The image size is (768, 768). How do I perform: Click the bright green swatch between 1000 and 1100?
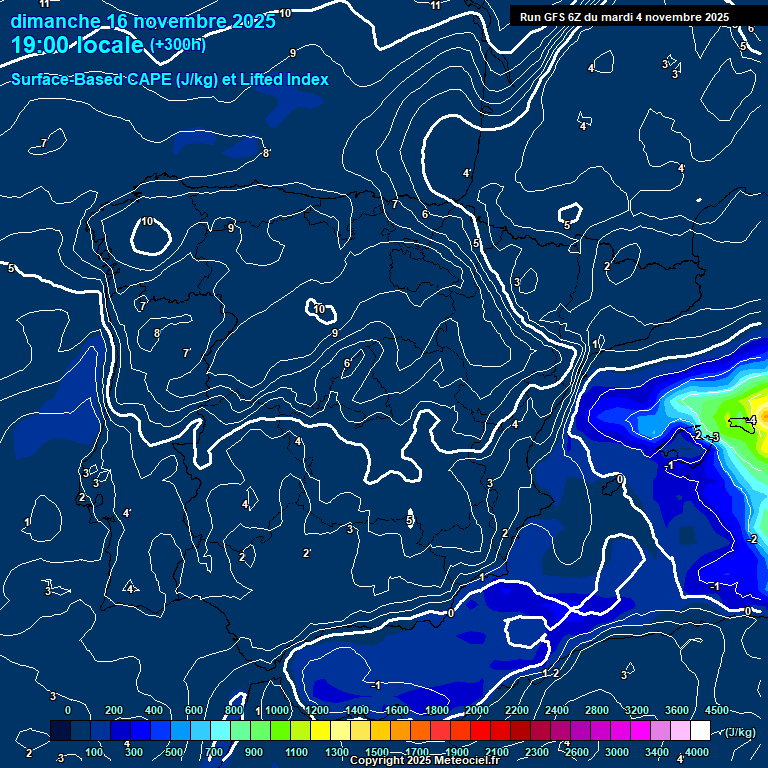[x=280, y=730]
